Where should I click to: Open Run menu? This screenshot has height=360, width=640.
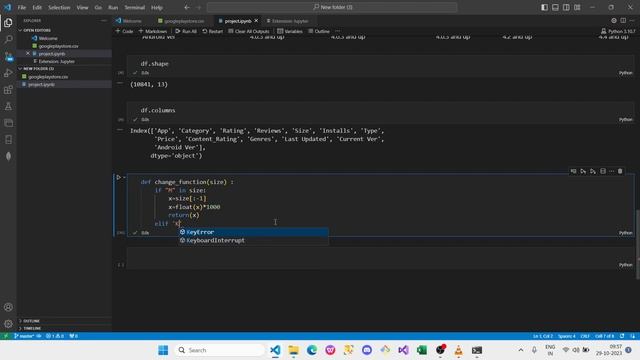113,7
